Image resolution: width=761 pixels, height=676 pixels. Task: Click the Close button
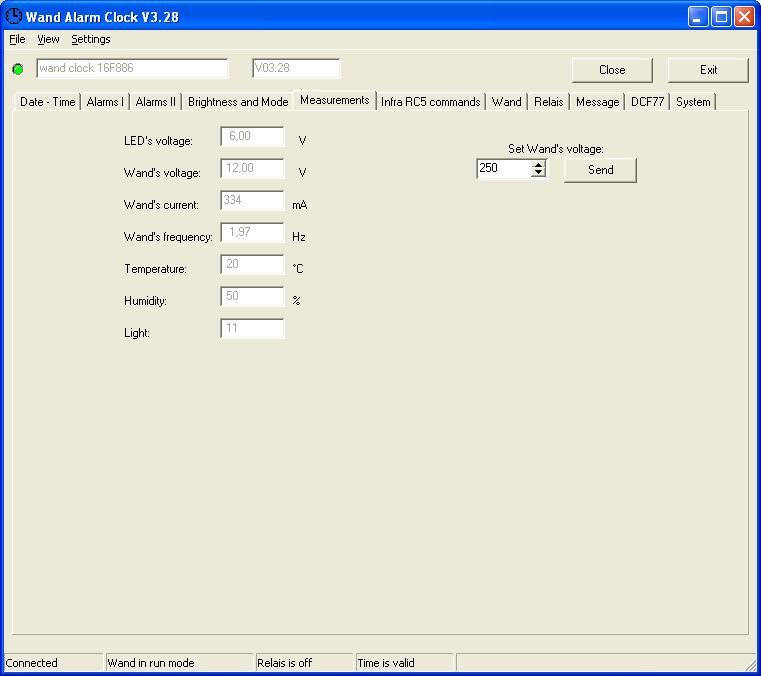pyautogui.click(x=612, y=70)
